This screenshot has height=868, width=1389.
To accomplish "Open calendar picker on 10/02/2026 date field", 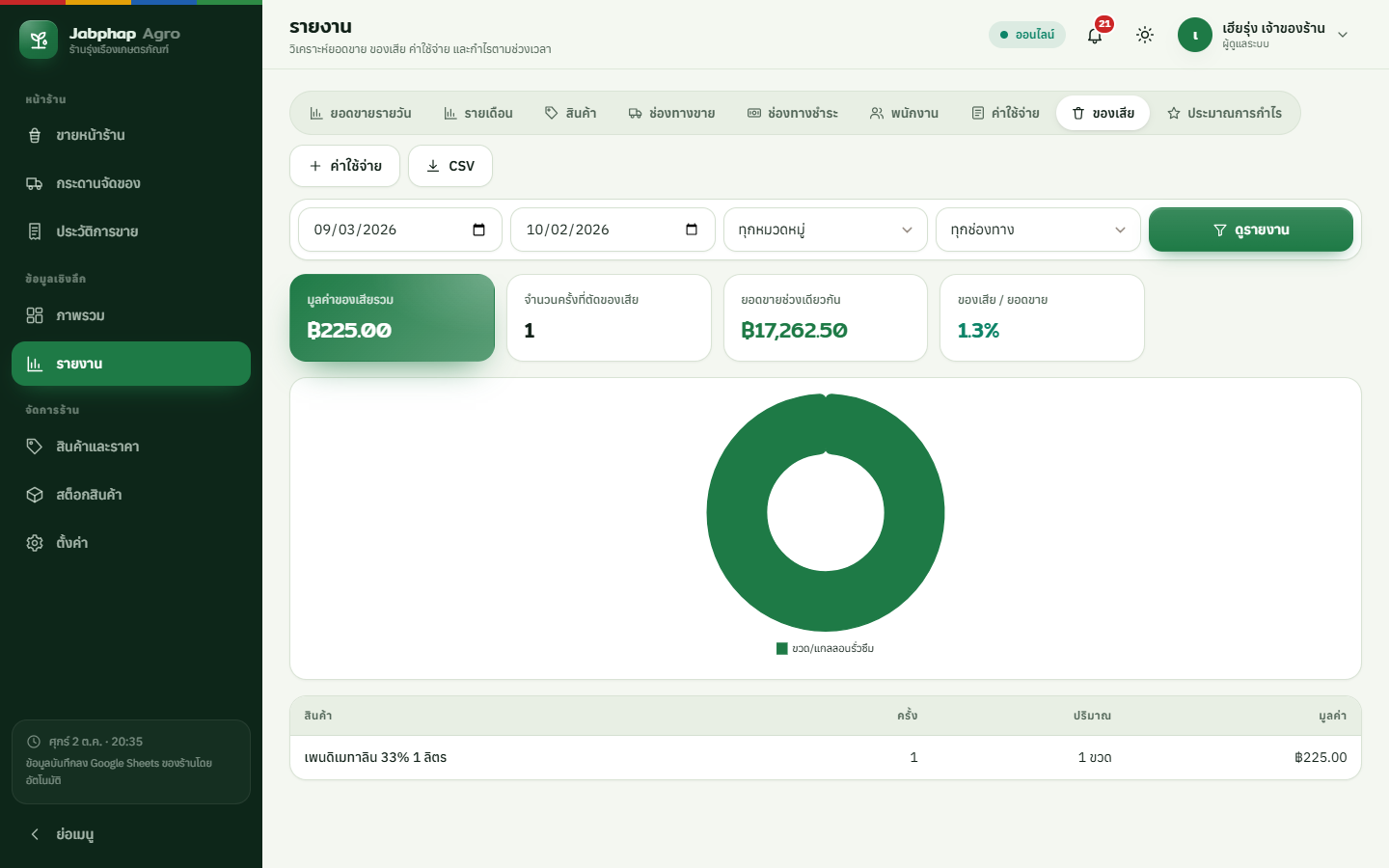I will pyautogui.click(x=691, y=230).
